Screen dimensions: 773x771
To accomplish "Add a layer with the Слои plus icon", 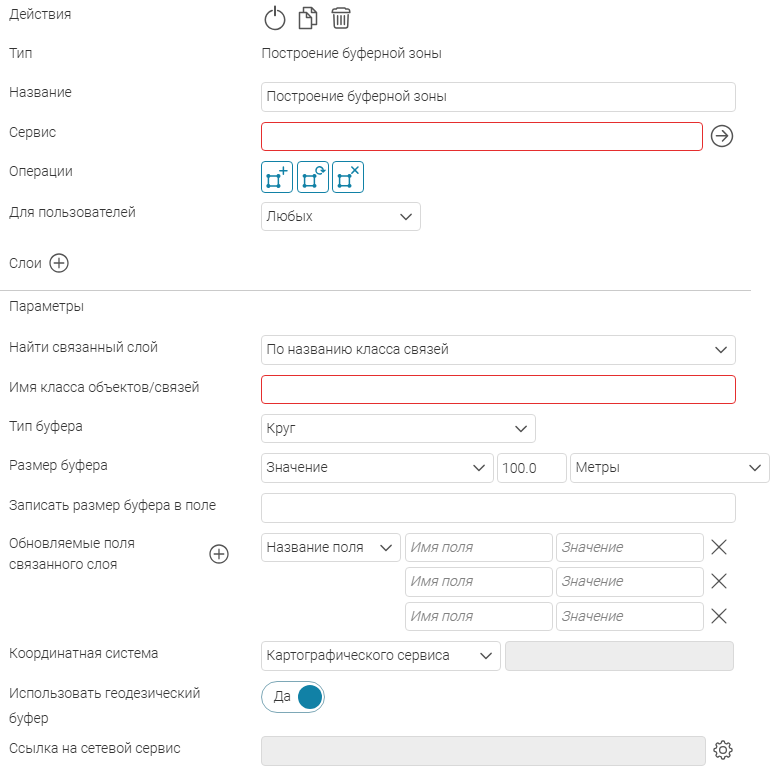I will click(59, 263).
